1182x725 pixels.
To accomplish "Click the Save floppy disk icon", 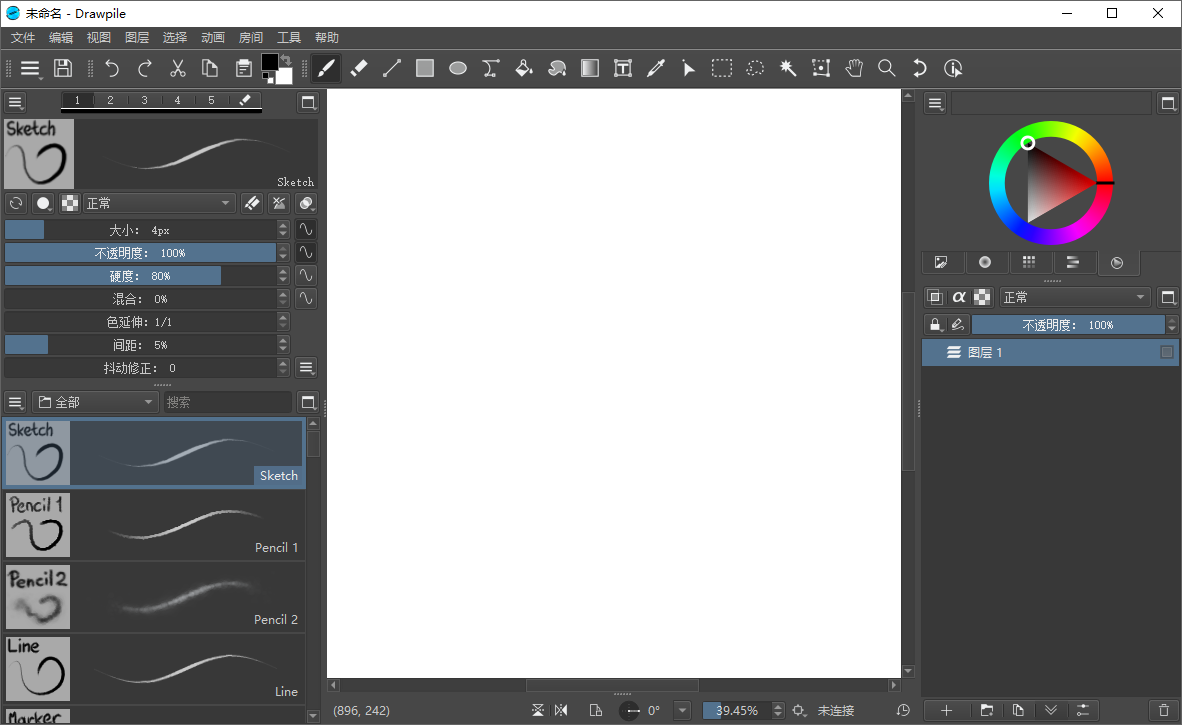I will 63,69.
